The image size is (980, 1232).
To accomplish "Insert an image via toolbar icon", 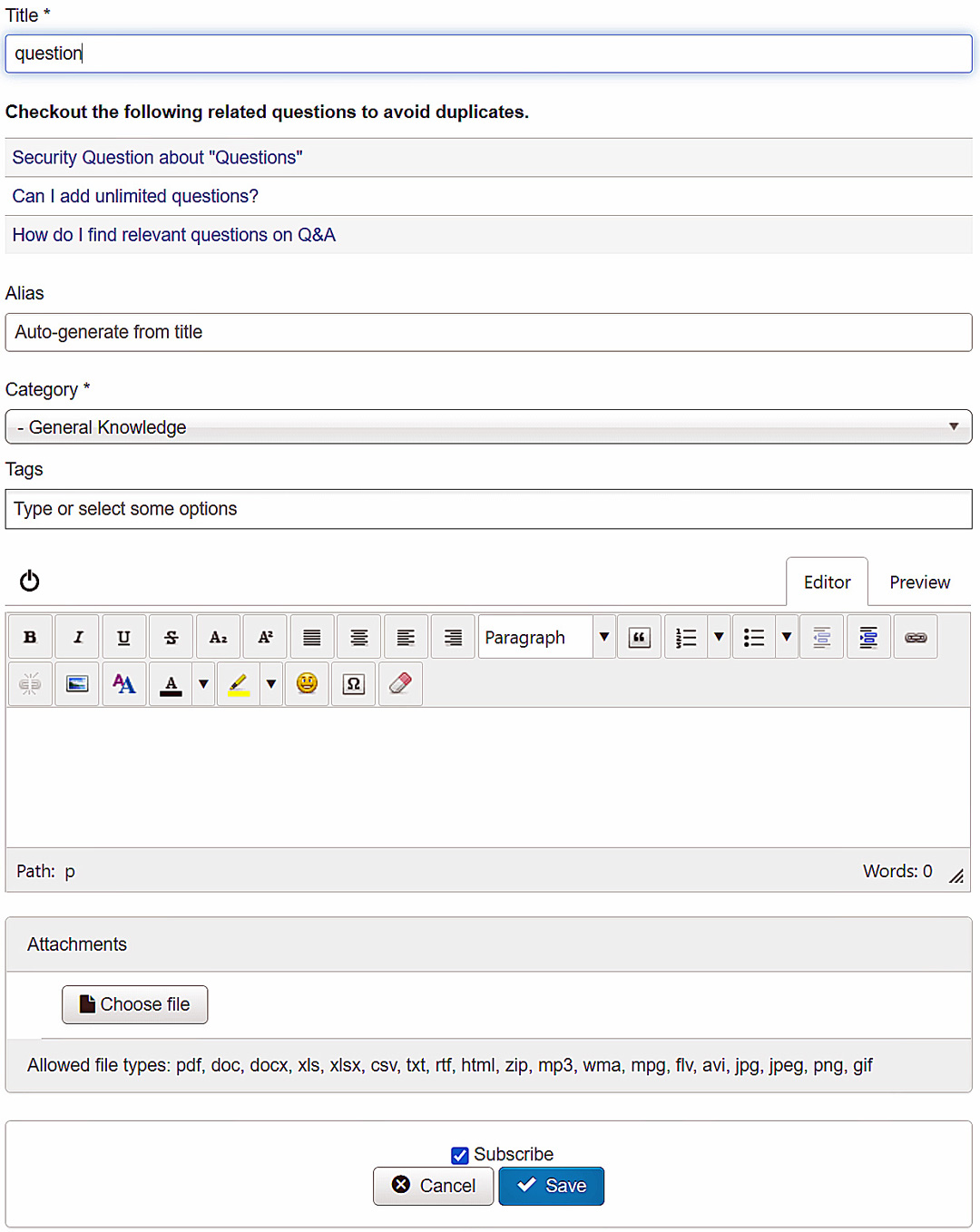I will pyautogui.click(x=77, y=684).
